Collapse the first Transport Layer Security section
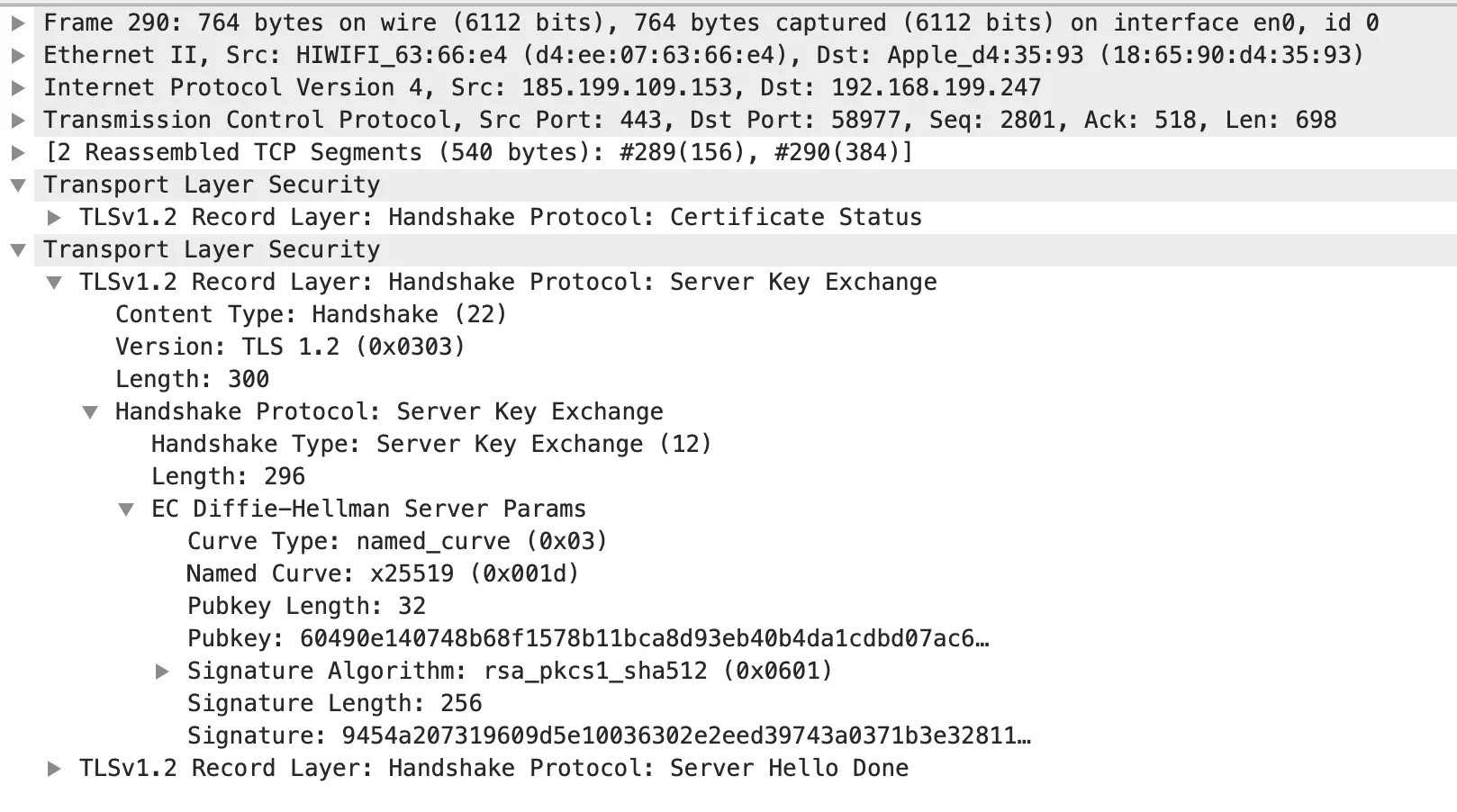1457x812 pixels. tap(18, 185)
